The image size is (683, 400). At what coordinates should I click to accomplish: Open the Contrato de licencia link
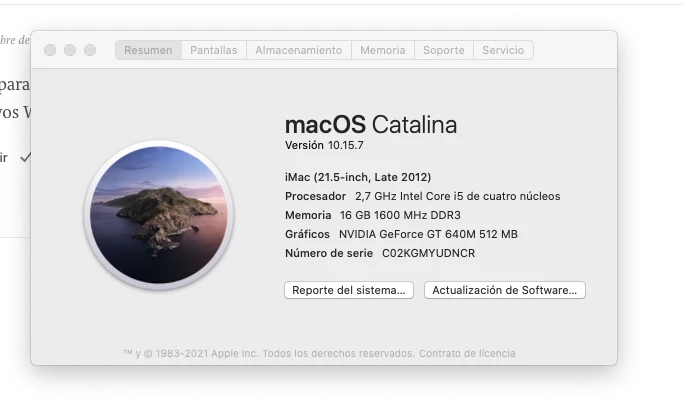click(x=467, y=353)
